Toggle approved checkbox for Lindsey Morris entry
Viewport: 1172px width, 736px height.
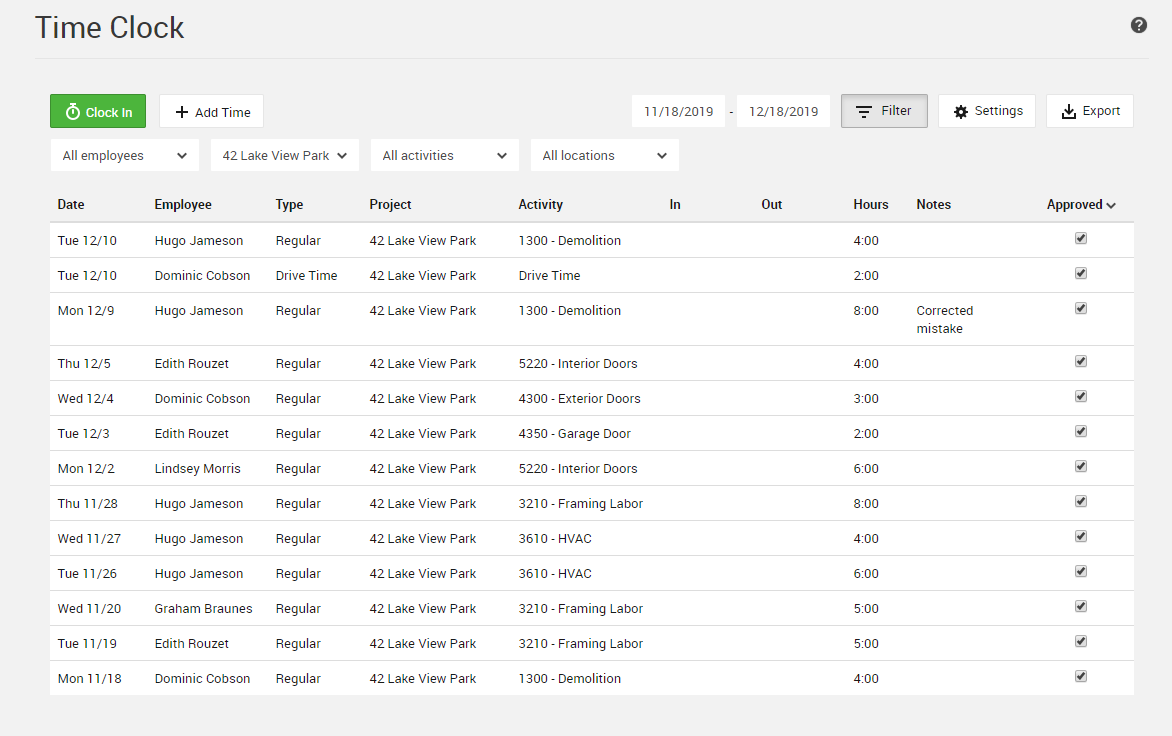pos(1080,467)
